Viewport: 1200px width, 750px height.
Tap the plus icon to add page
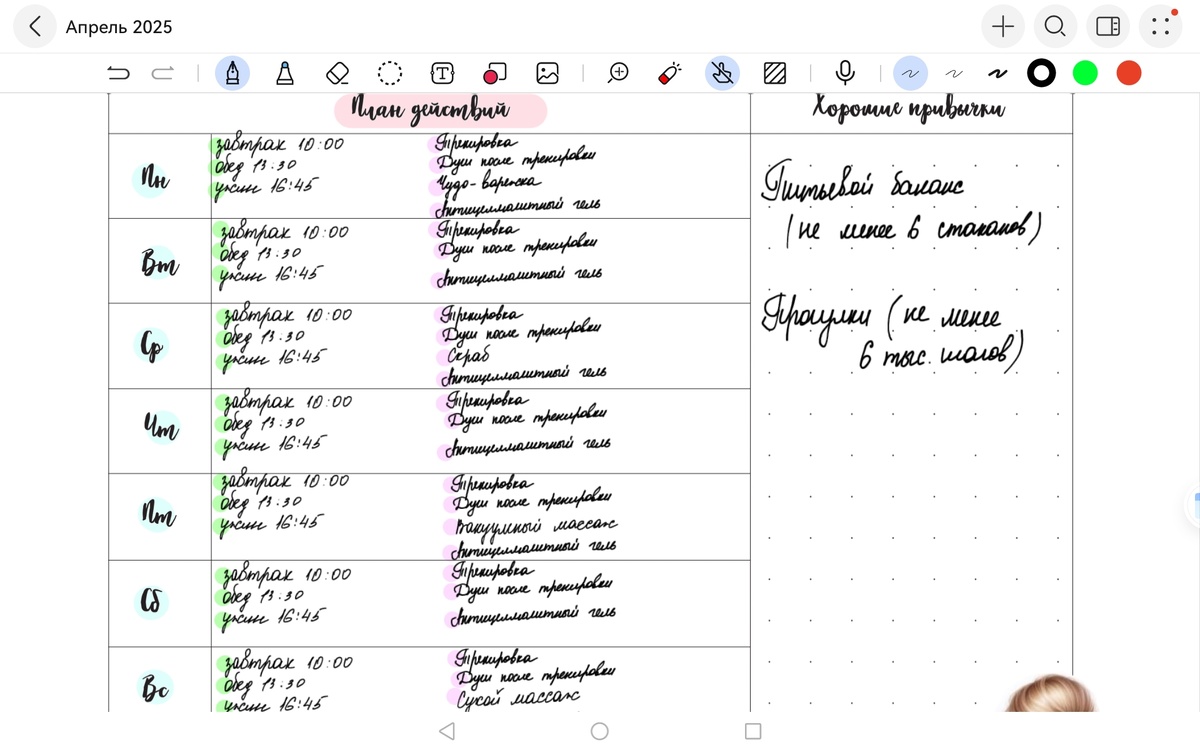[x=1002, y=27]
